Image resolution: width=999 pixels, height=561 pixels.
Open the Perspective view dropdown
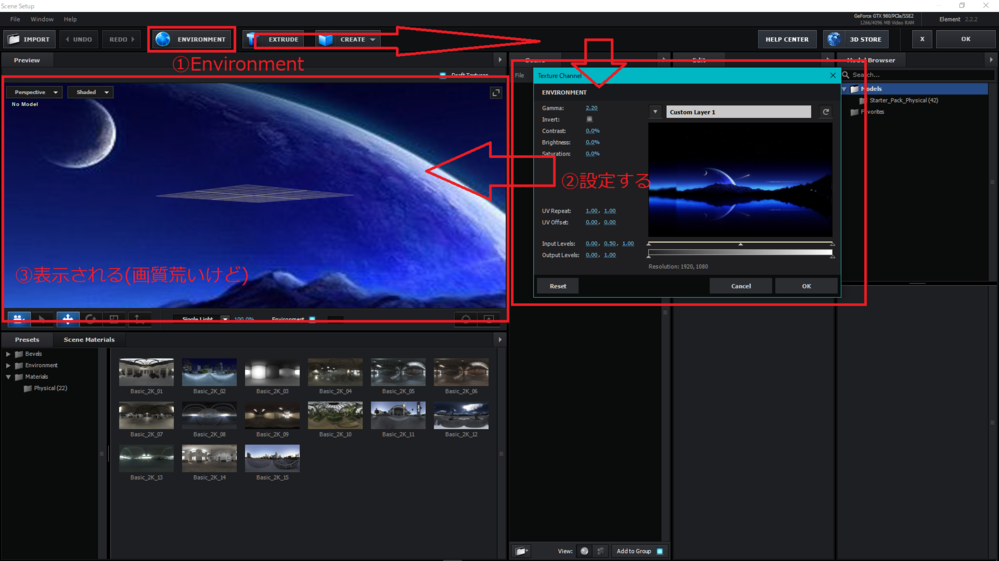[x=35, y=92]
